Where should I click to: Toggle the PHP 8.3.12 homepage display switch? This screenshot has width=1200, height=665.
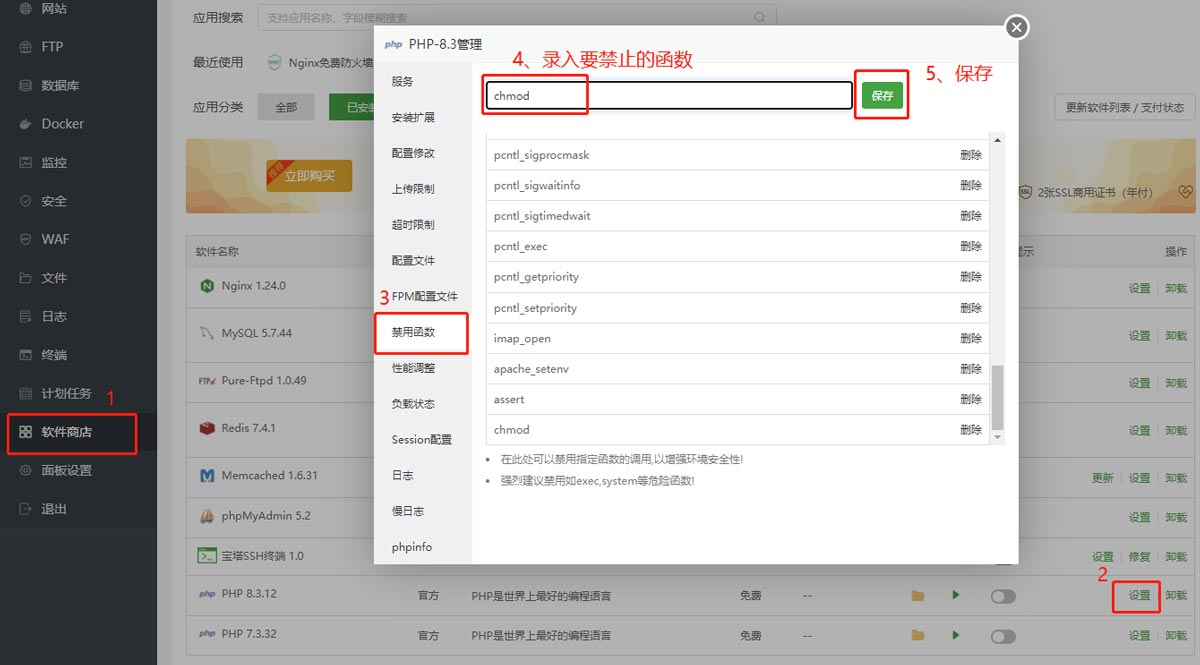[x=1002, y=596]
